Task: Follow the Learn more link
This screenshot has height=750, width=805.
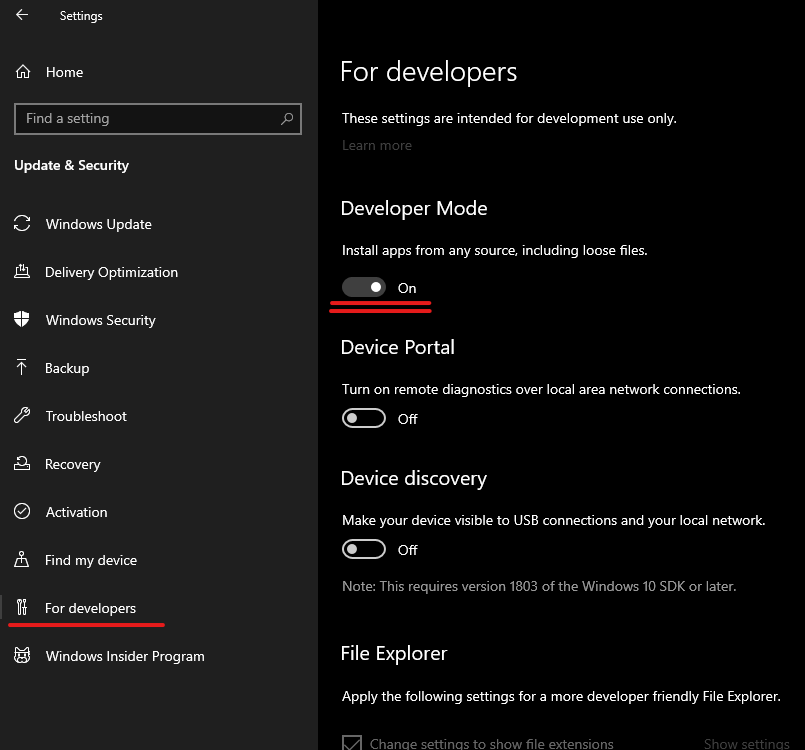Action: [377, 146]
